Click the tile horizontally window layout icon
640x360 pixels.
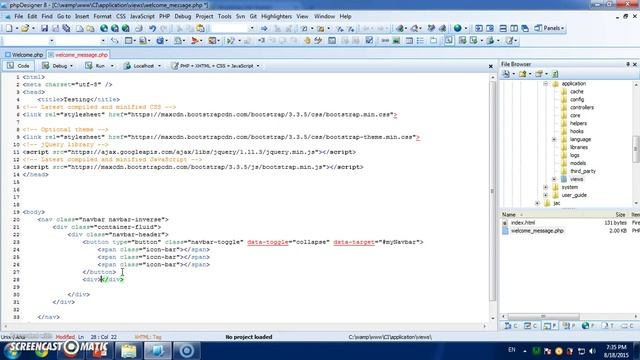[x=503, y=28]
